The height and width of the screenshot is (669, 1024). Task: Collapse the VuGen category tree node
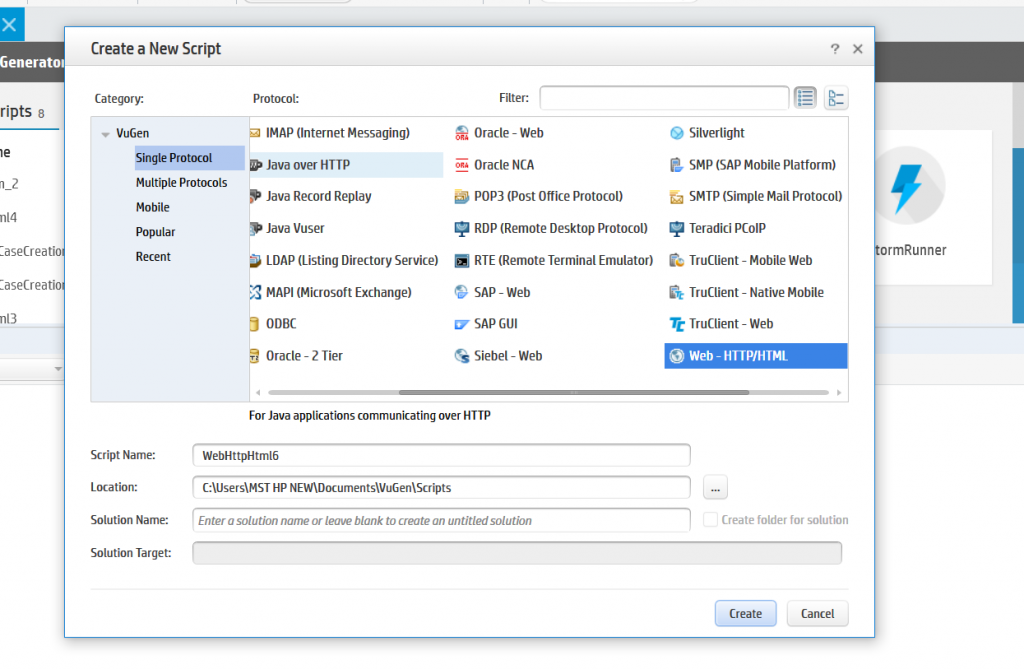[x=106, y=134]
